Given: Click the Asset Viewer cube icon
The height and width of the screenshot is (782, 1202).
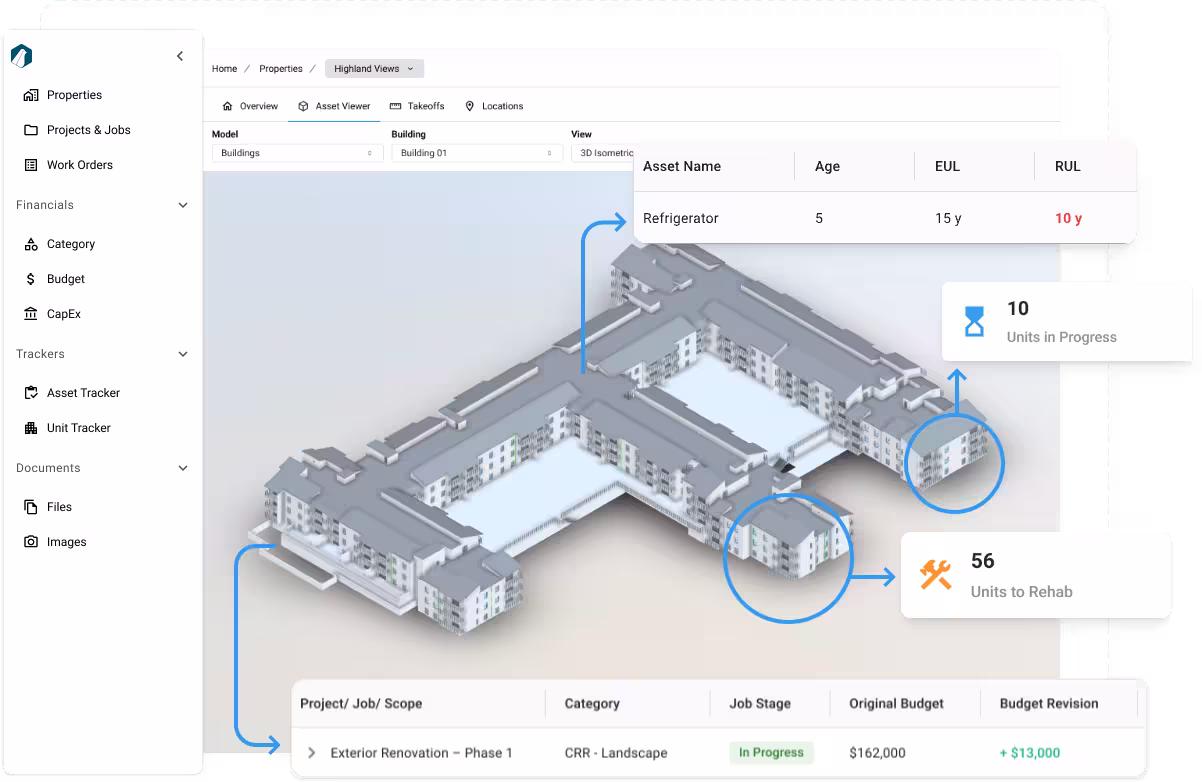Looking at the screenshot, I should click(303, 106).
